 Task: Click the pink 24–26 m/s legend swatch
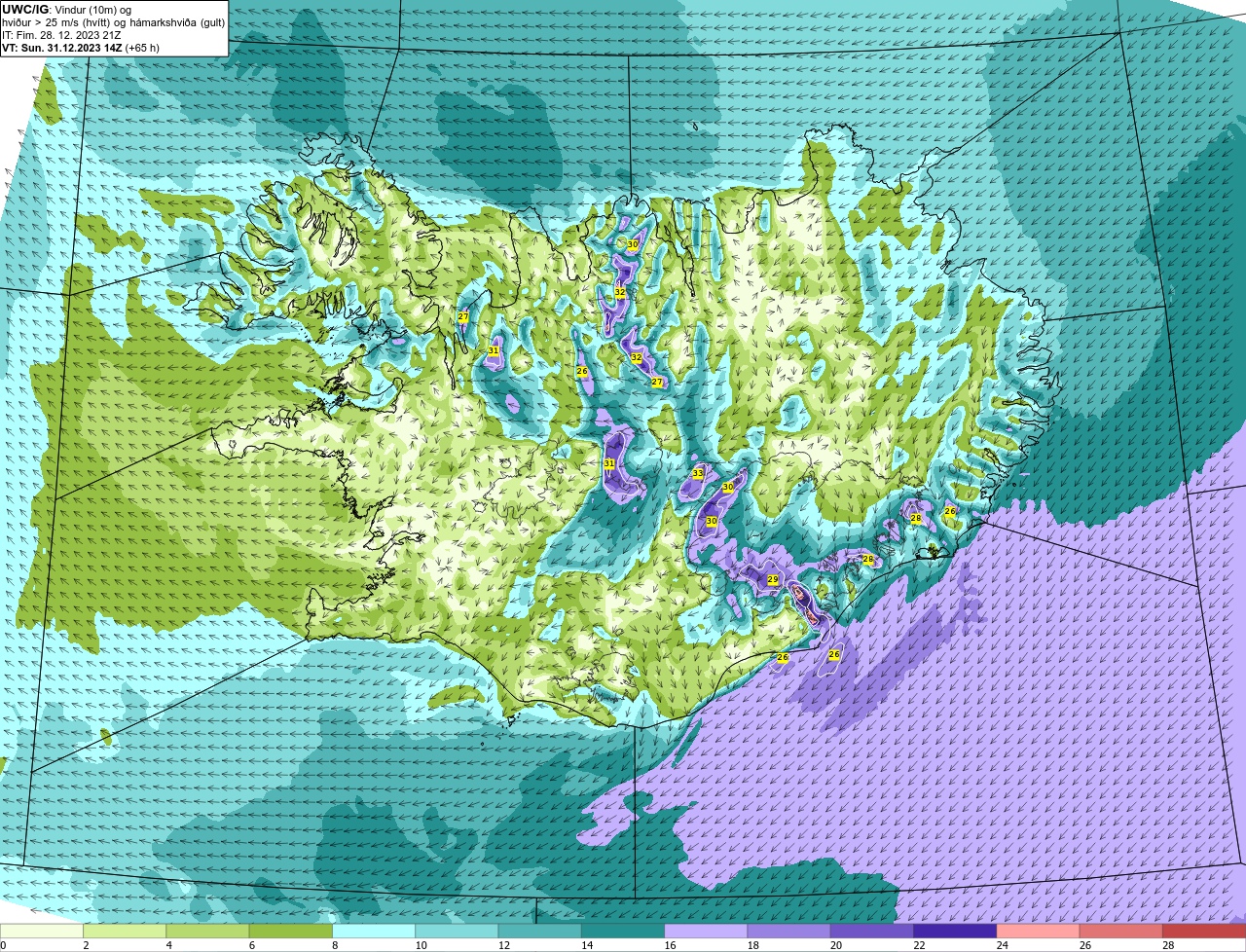[1039, 932]
